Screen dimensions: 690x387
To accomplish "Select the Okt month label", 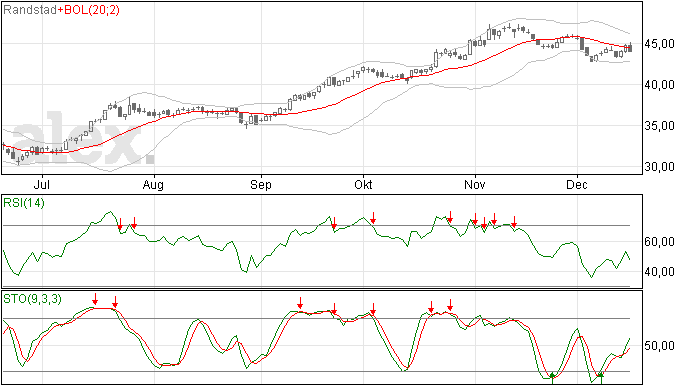I will pyautogui.click(x=363, y=184).
